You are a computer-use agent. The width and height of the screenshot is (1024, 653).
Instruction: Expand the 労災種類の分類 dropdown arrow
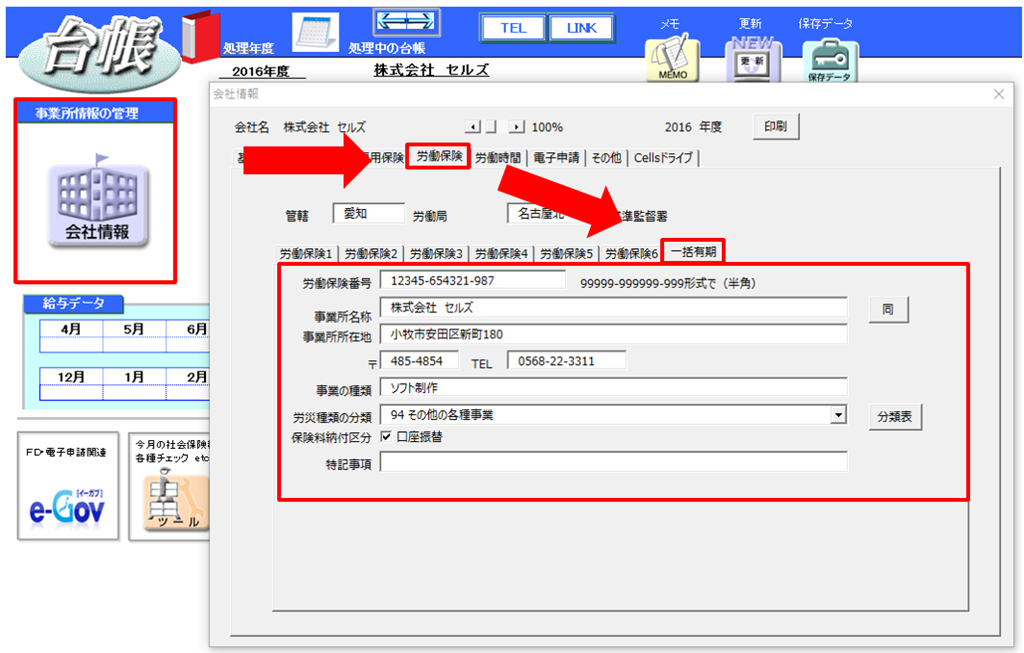point(839,415)
